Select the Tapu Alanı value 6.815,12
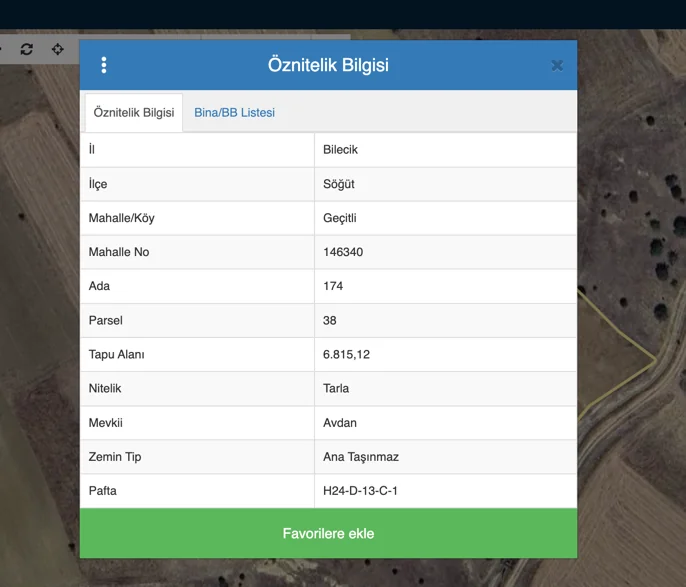Image resolution: width=686 pixels, height=587 pixels. click(346, 354)
